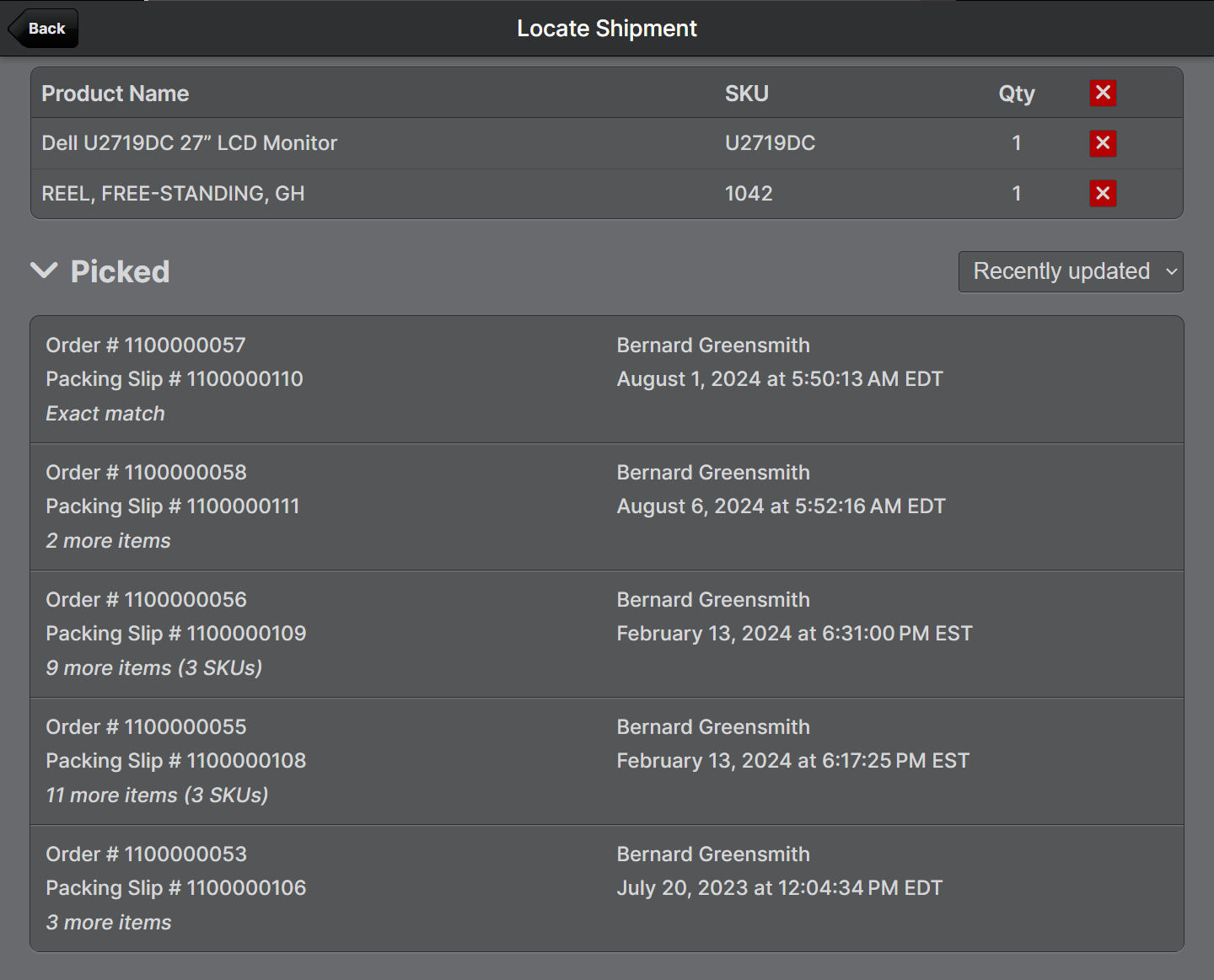Select order # 1100000053 shipment

click(606, 888)
